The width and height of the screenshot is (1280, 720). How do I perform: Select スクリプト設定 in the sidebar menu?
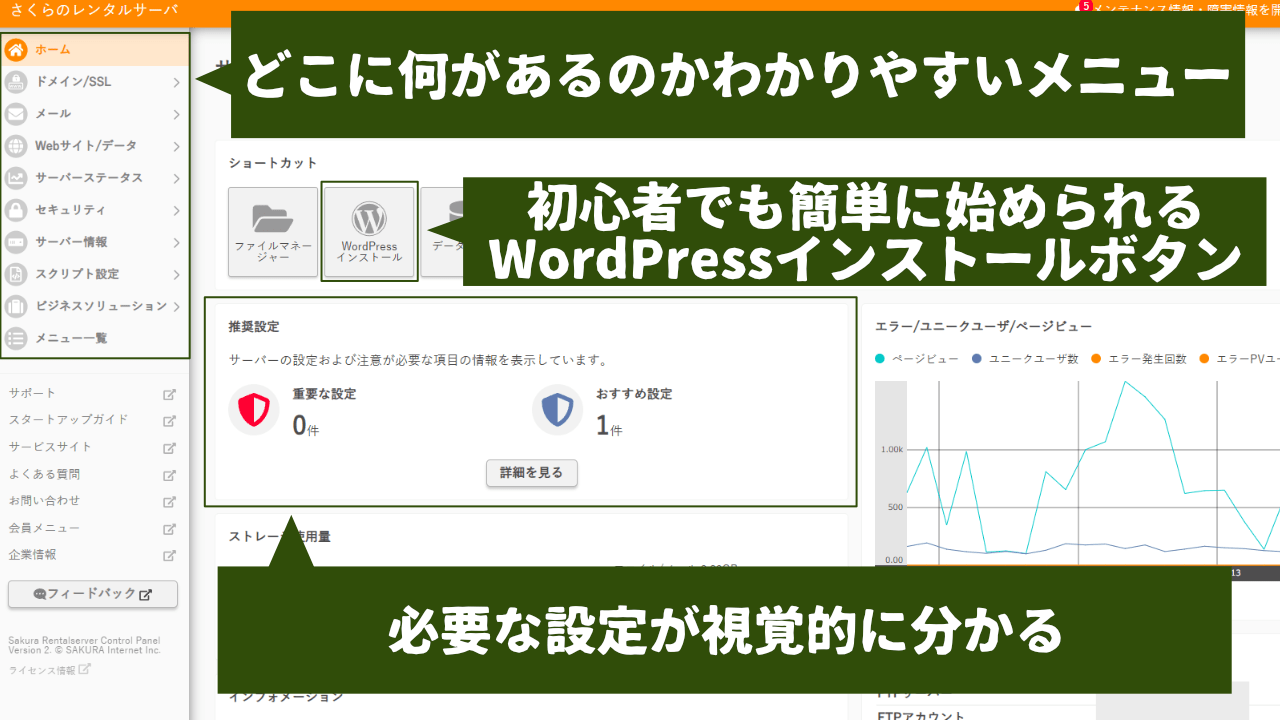(95, 274)
